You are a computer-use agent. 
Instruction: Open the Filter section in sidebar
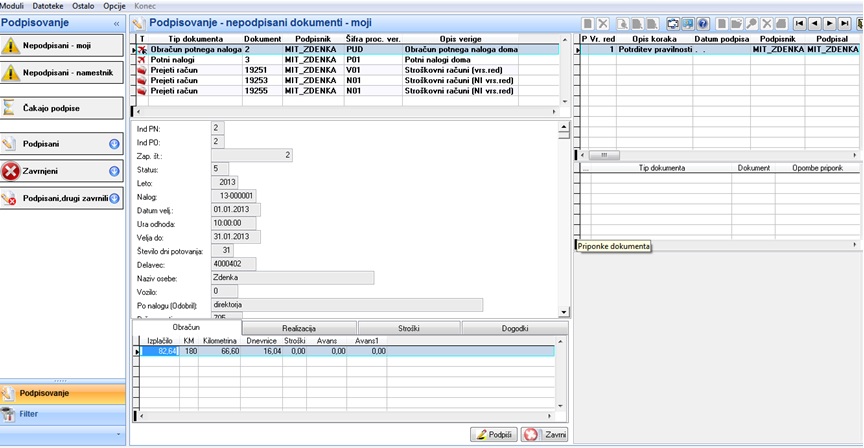63,414
